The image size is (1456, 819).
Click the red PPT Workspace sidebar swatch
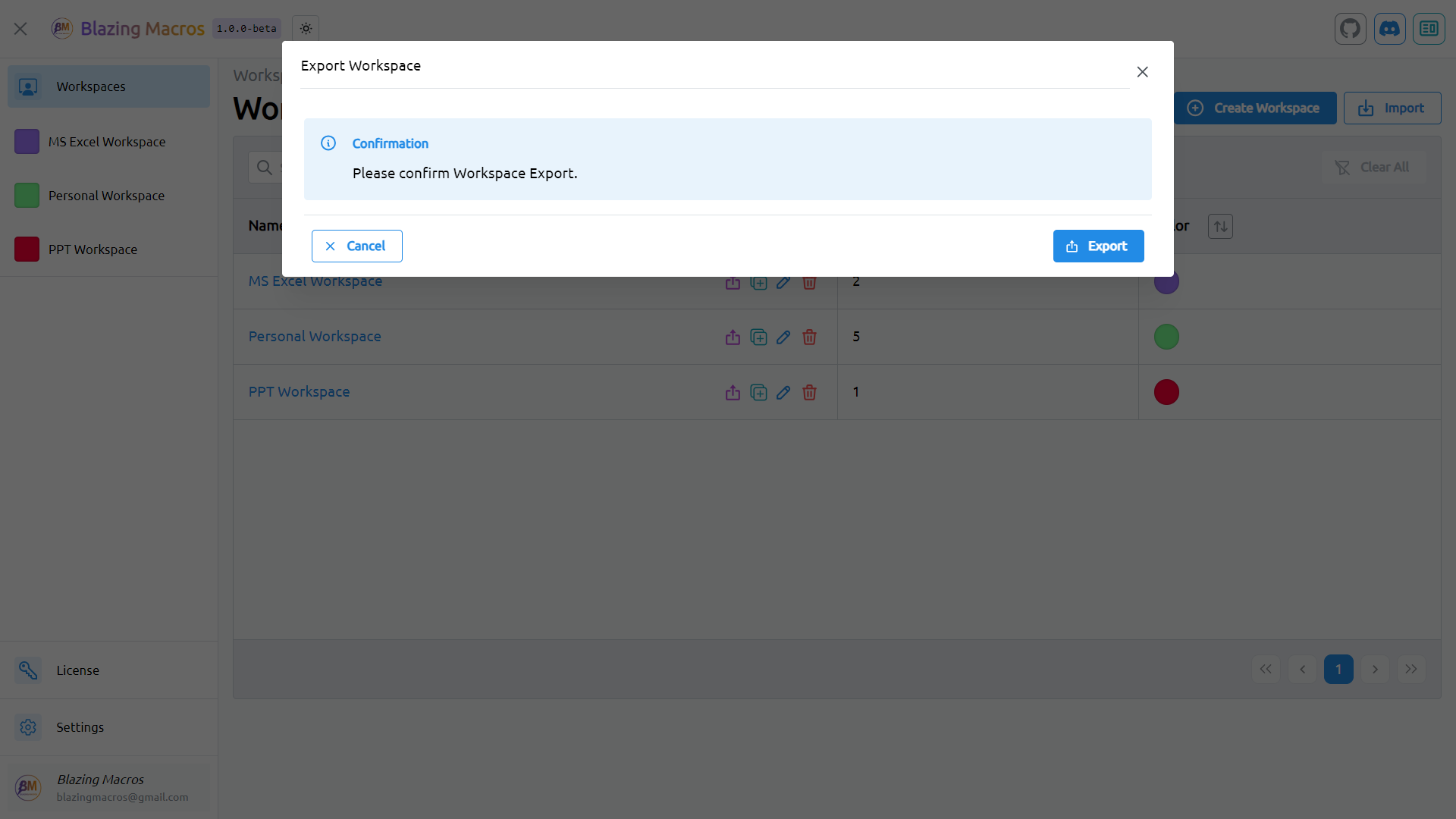pyautogui.click(x=27, y=249)
